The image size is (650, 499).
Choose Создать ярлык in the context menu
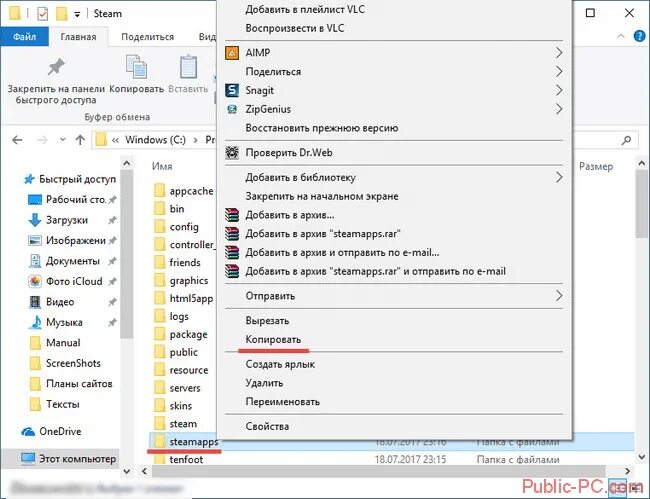coord(280,364)
